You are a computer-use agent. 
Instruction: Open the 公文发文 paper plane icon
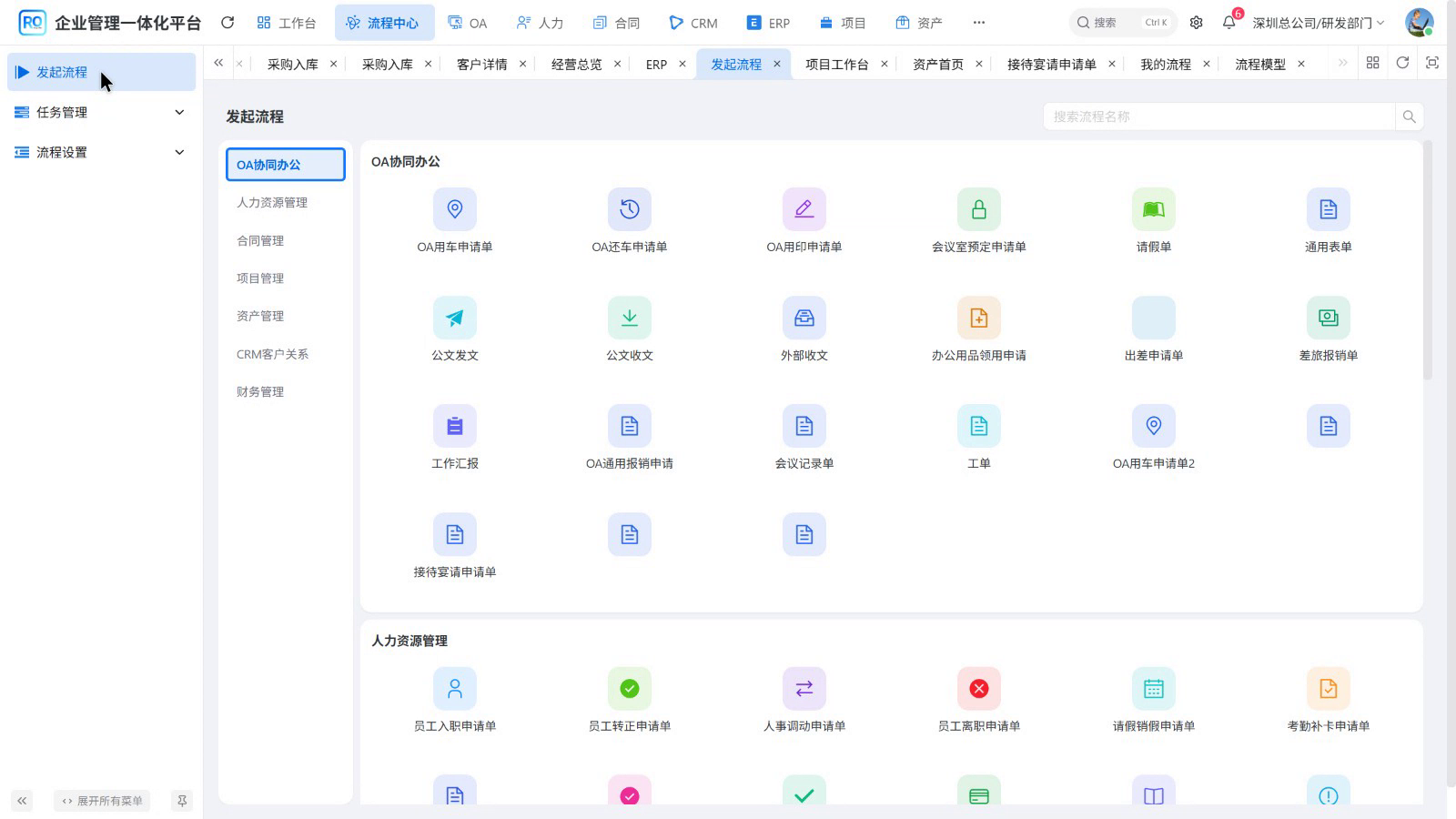[455, 318]
